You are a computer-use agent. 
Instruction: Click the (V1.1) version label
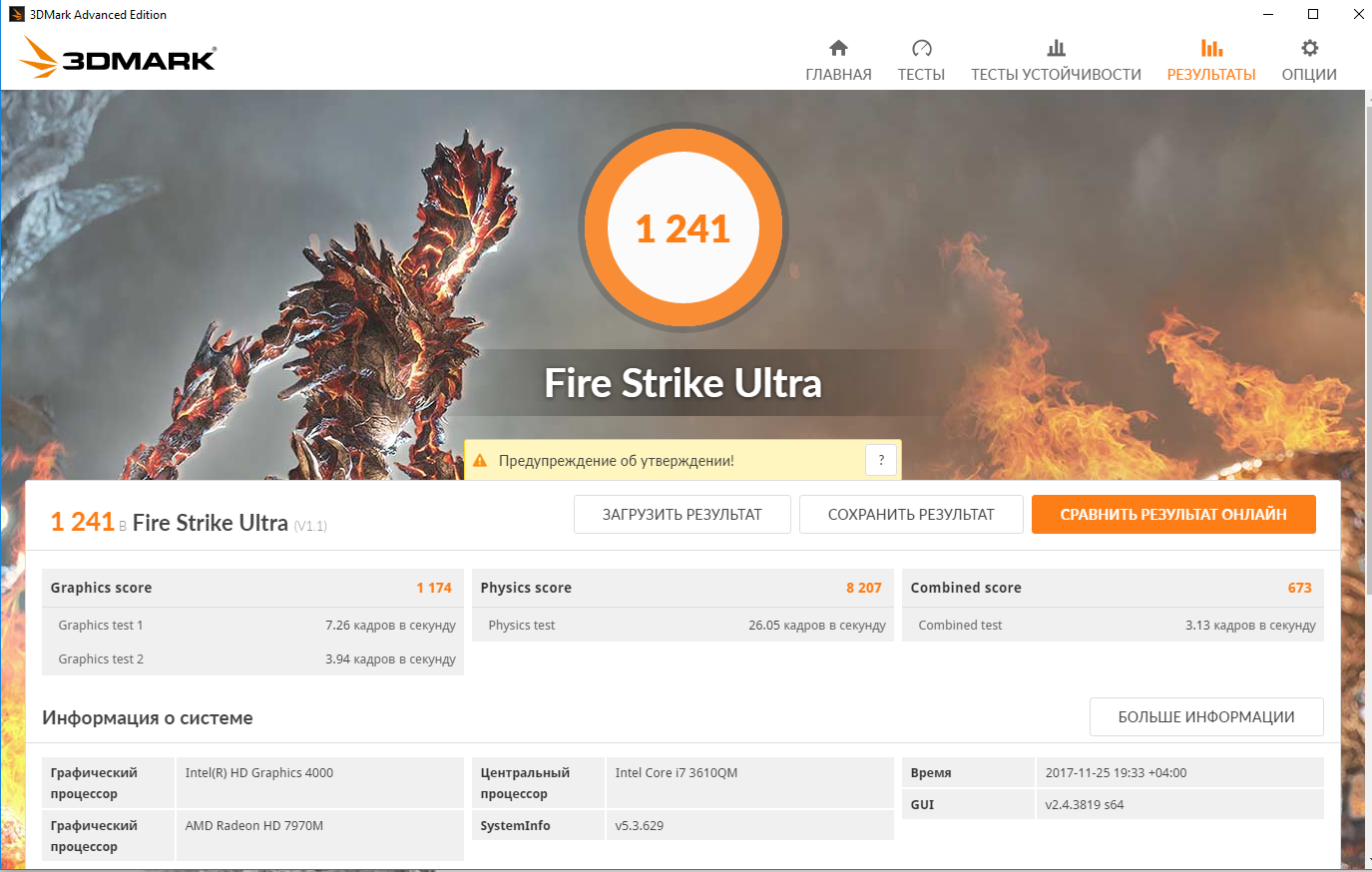pyautogui.click(x=310, y=526)
